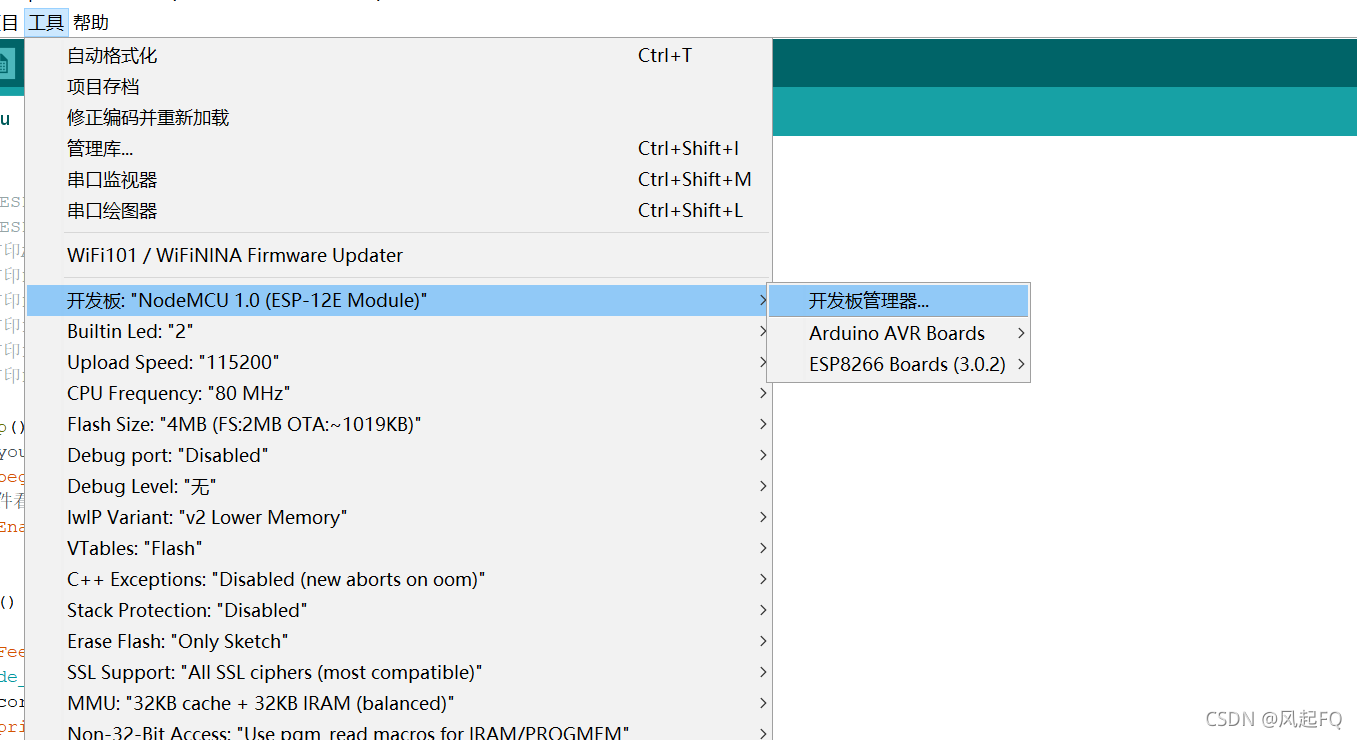Open 管理库... library manager
Image resolution: width=1357 pixels, height=740 pixels.
[100, 149]
